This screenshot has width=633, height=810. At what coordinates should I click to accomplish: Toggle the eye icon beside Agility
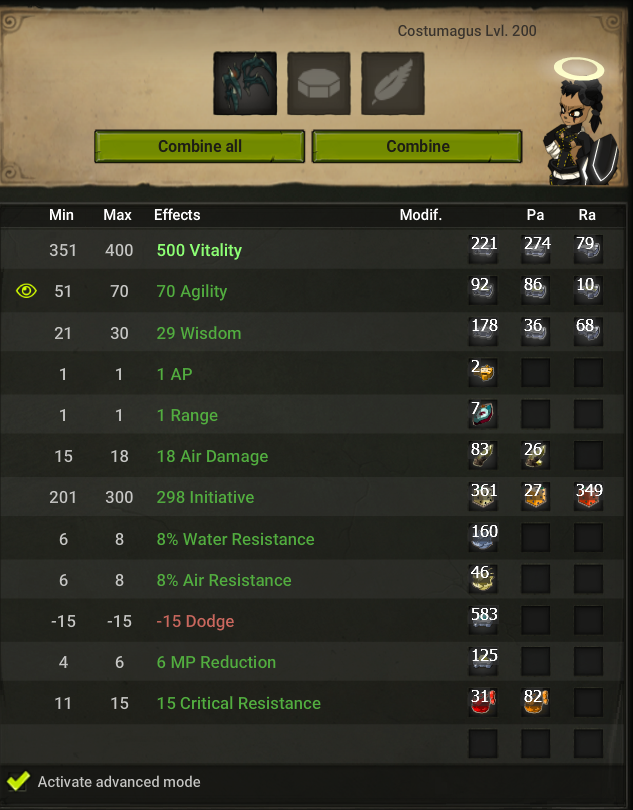tap(26, 291)
